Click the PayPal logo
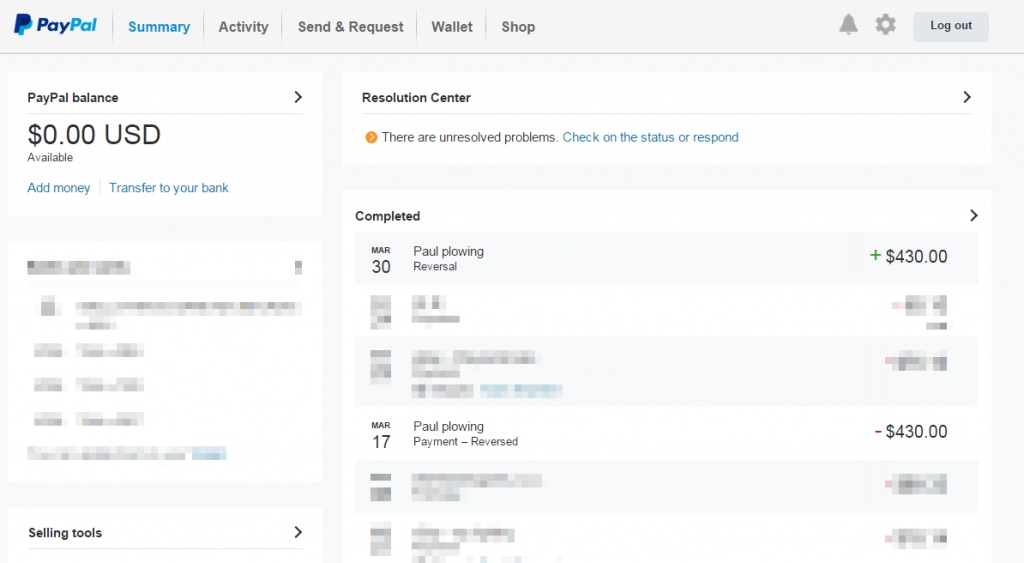 click(56, 25)
